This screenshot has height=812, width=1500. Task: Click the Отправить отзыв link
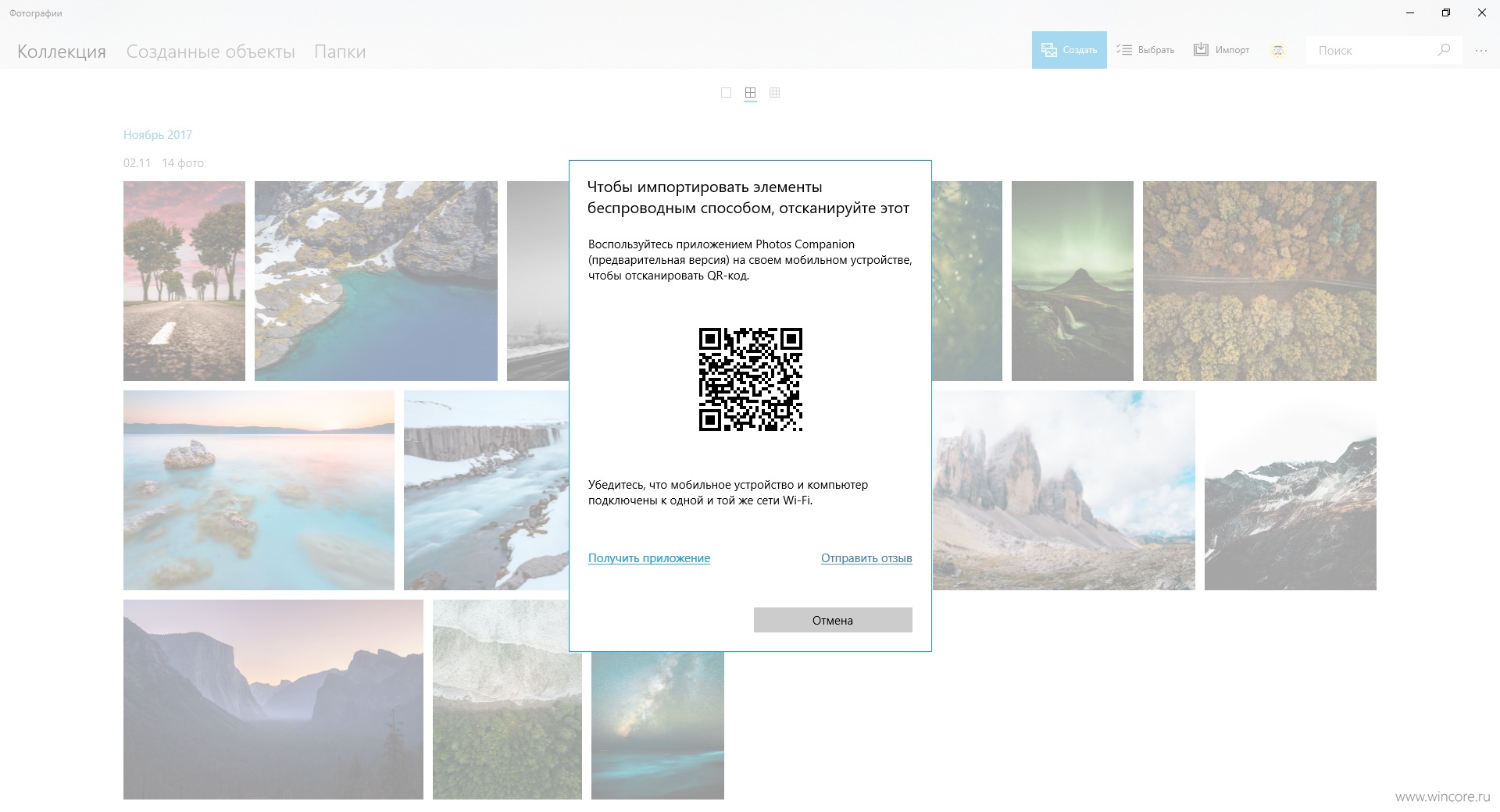pyautogui.click(x=866, y=558)
